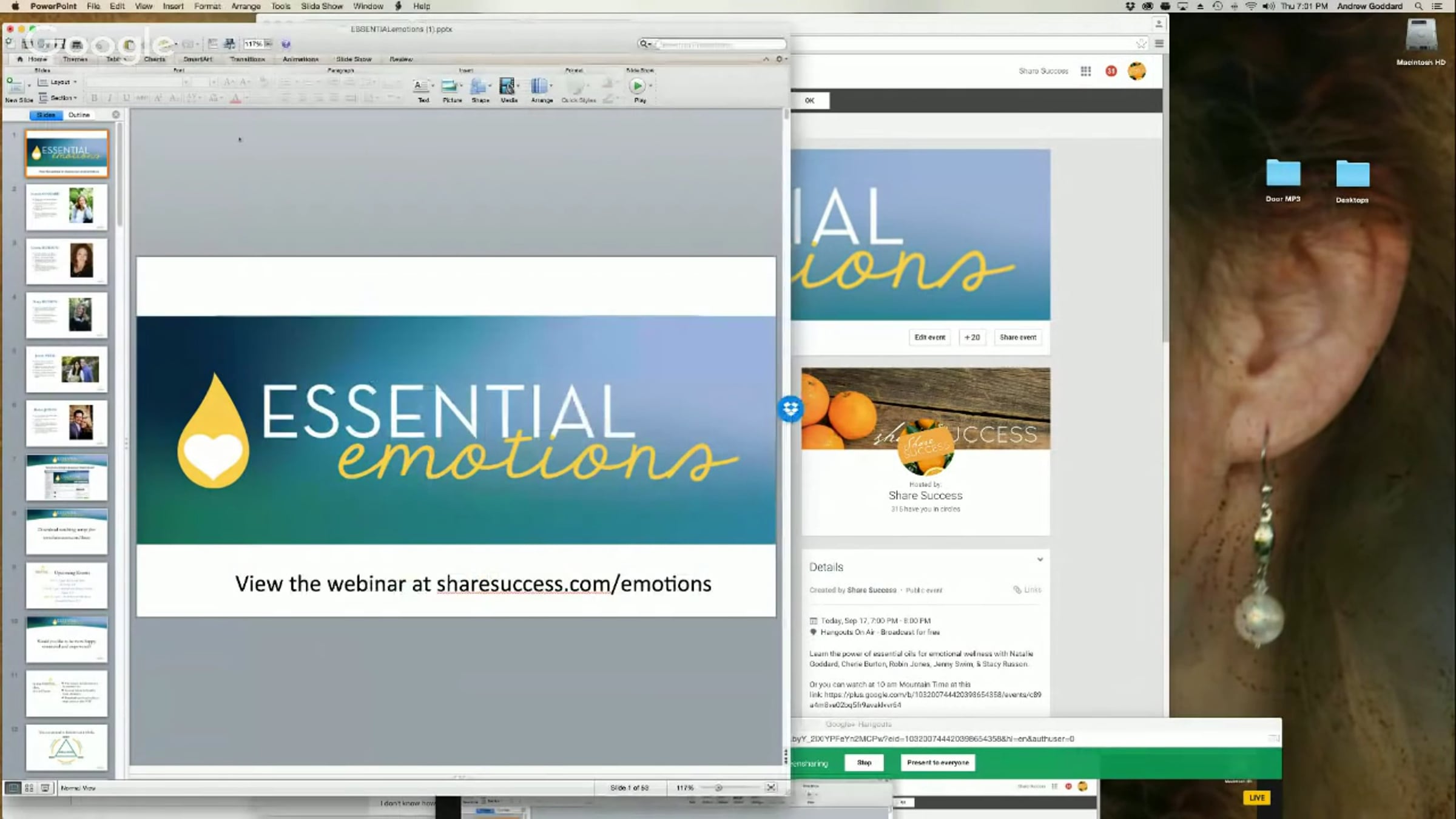
Task: Open the Transitions ribbon tab
Action: point(247,59)
